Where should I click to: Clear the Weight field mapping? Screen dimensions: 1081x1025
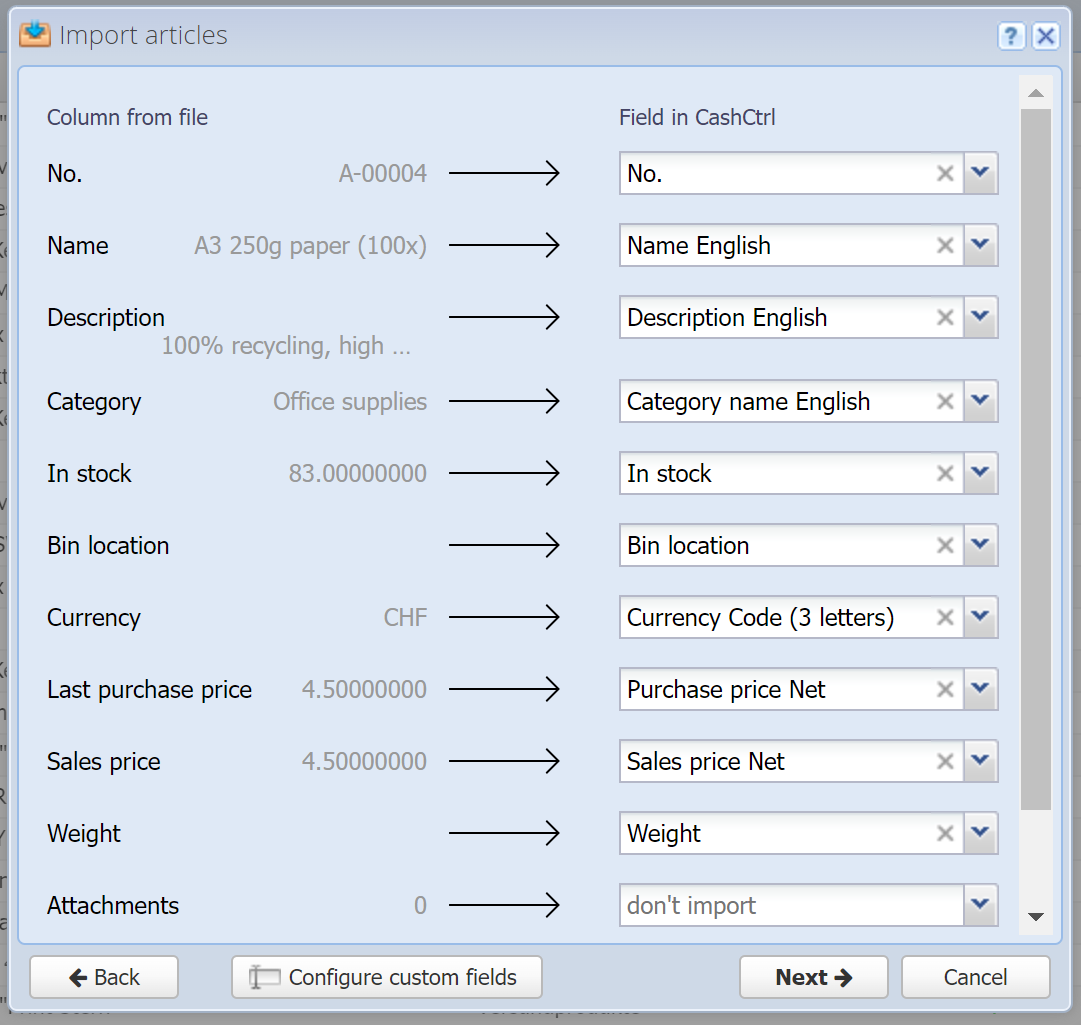tap(945, 833)
